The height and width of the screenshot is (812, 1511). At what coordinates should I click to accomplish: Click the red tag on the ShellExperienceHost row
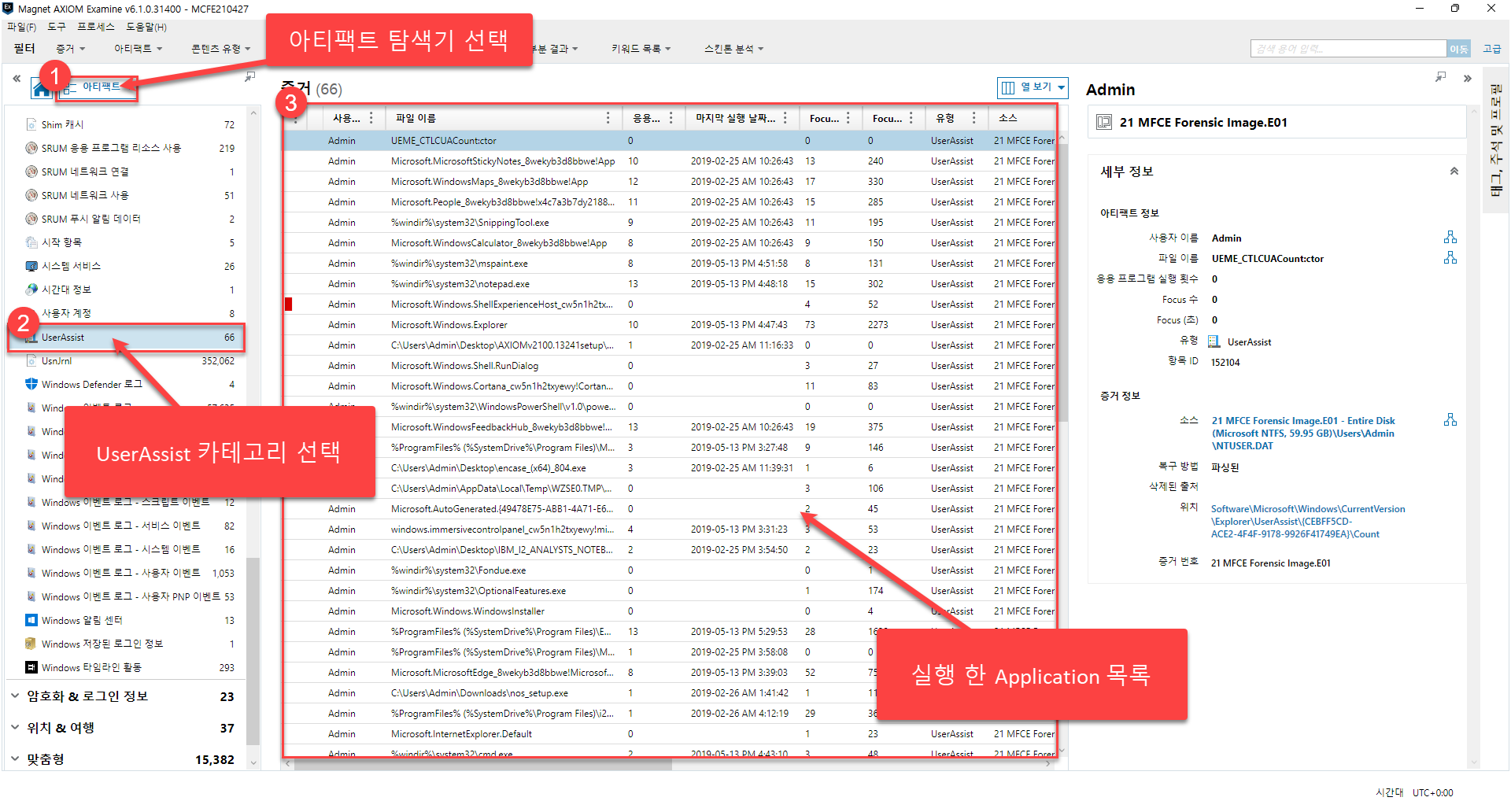(289, 304)
